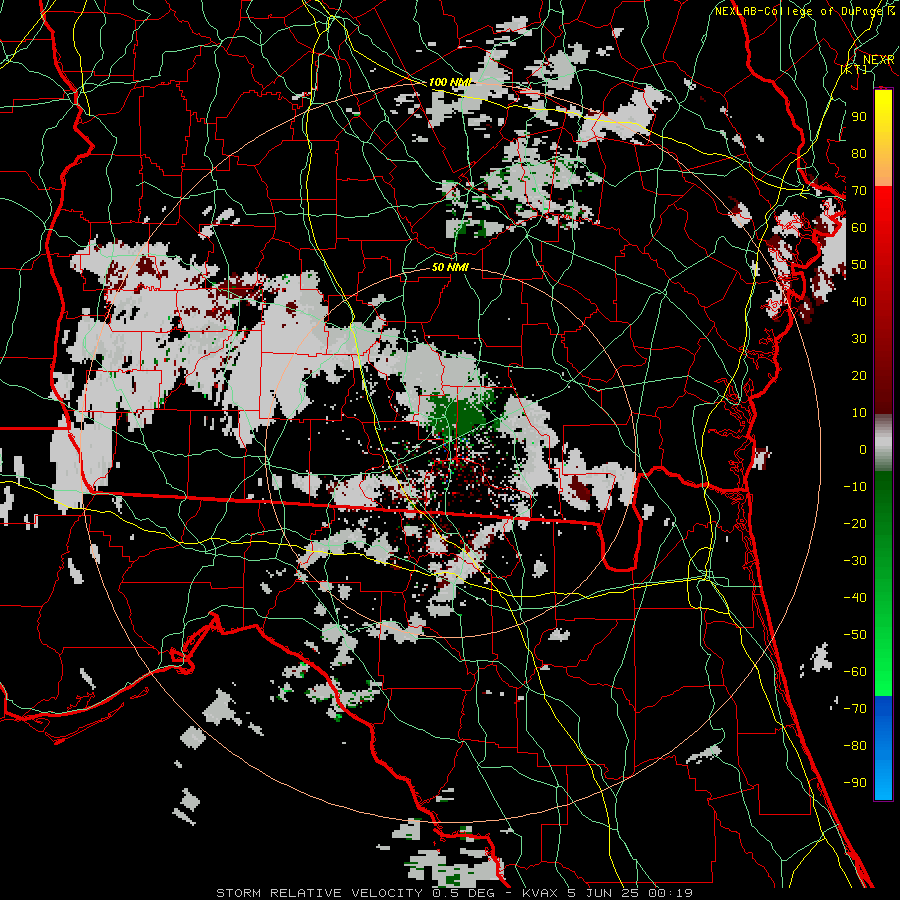Click the 5 JUN 25 date in caption
The image size is (900, 900).
click(603, 893)
